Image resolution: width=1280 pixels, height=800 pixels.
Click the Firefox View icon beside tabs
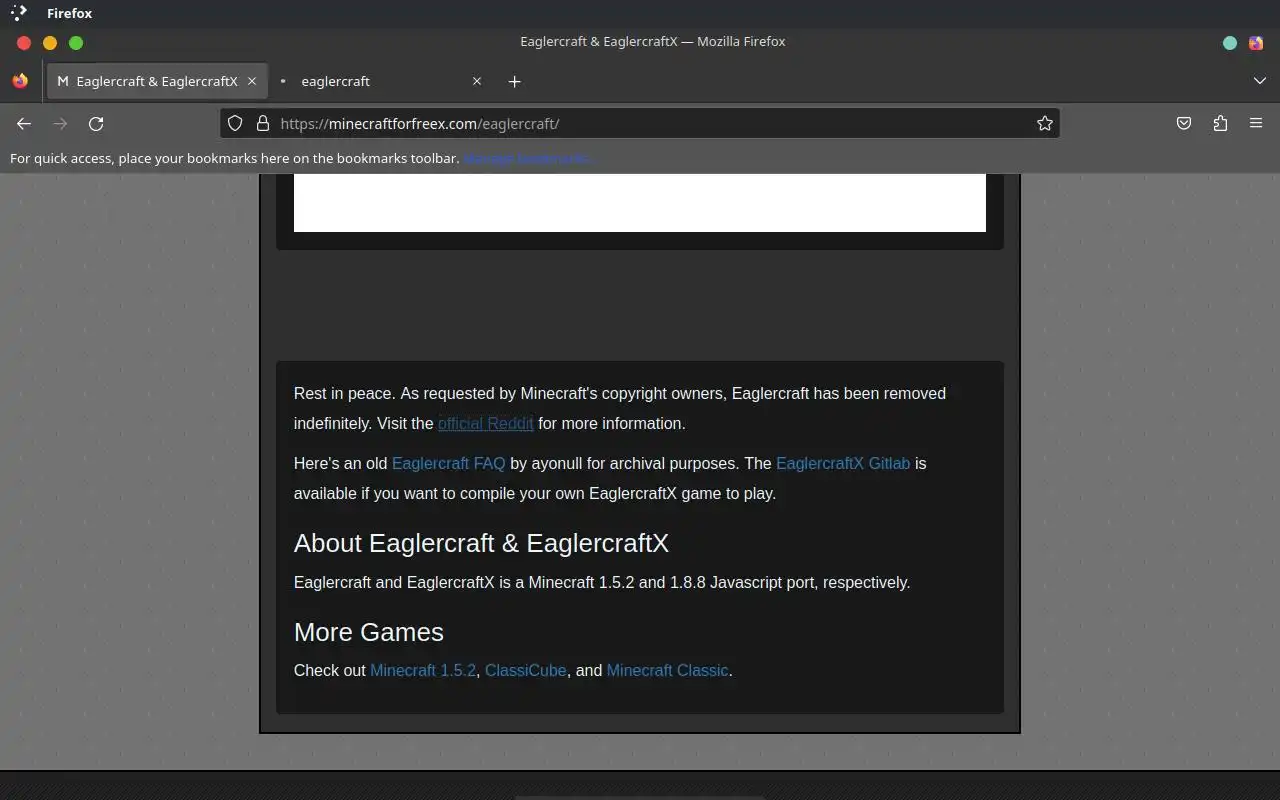click(x=20, y=81)
